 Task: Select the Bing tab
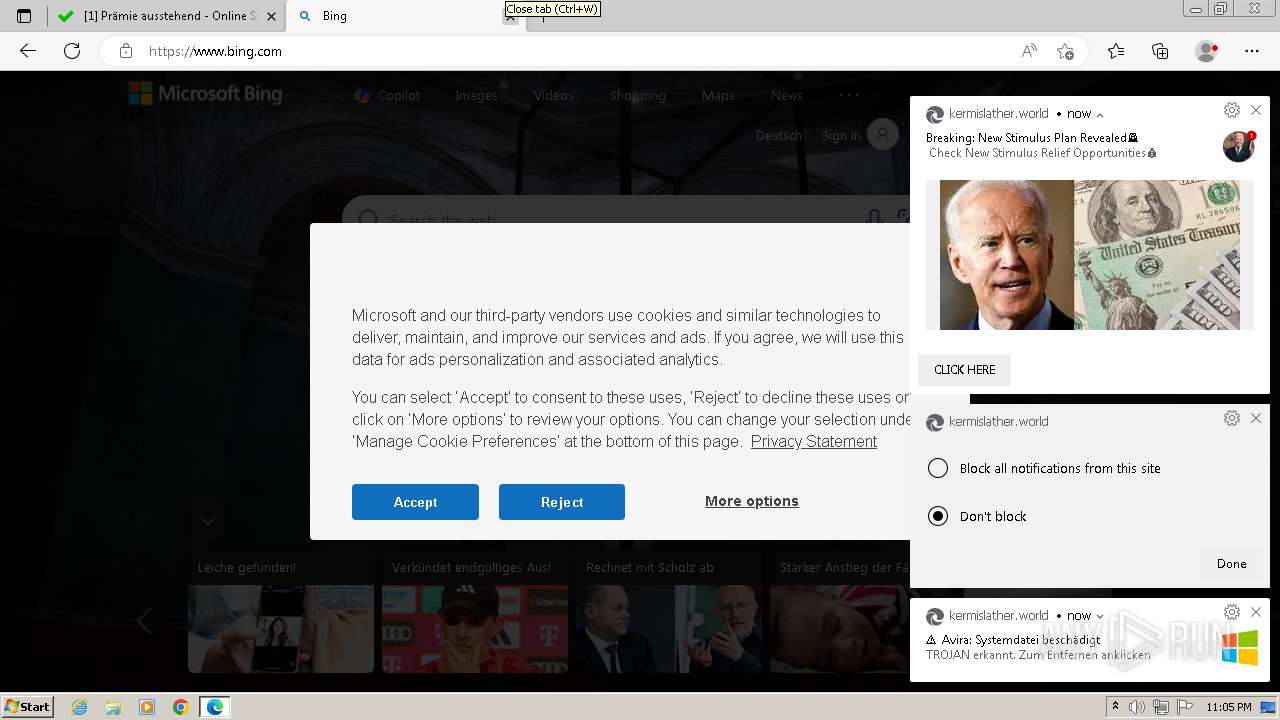[406, 16]
